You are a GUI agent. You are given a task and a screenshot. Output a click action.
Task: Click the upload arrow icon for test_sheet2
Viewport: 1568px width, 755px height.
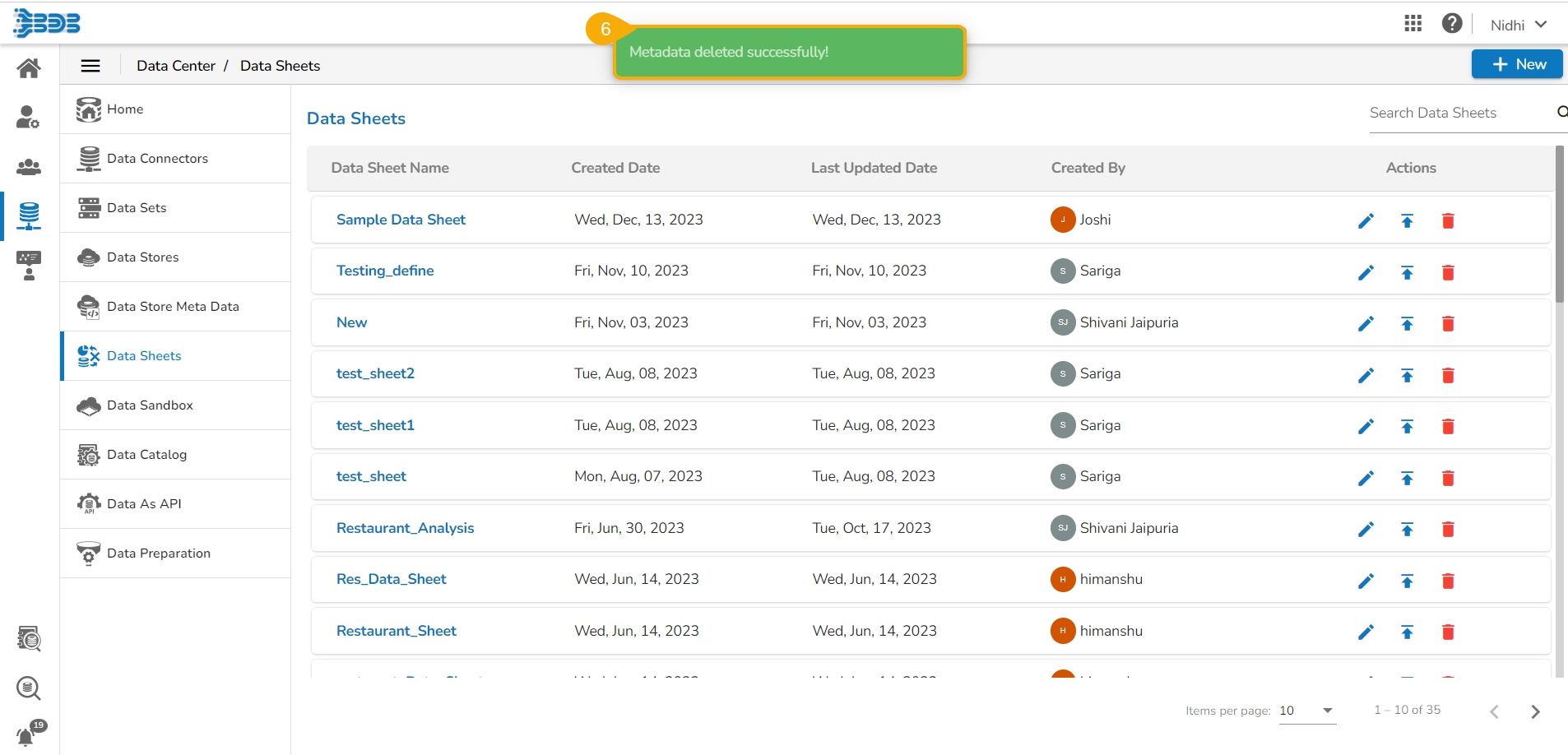point(1407,375)
